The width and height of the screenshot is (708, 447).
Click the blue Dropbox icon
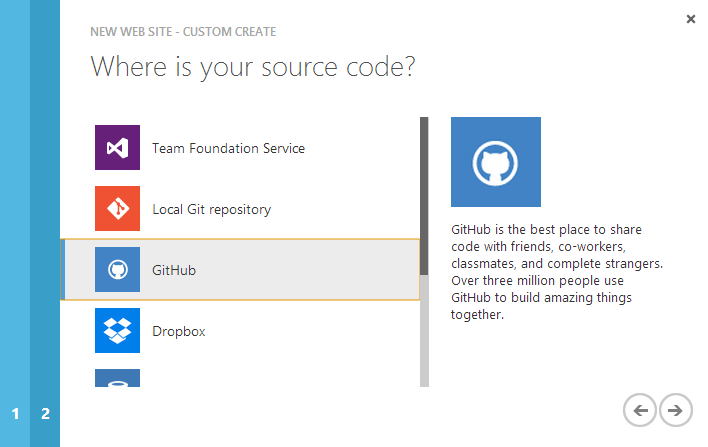(x=117, y=331)
